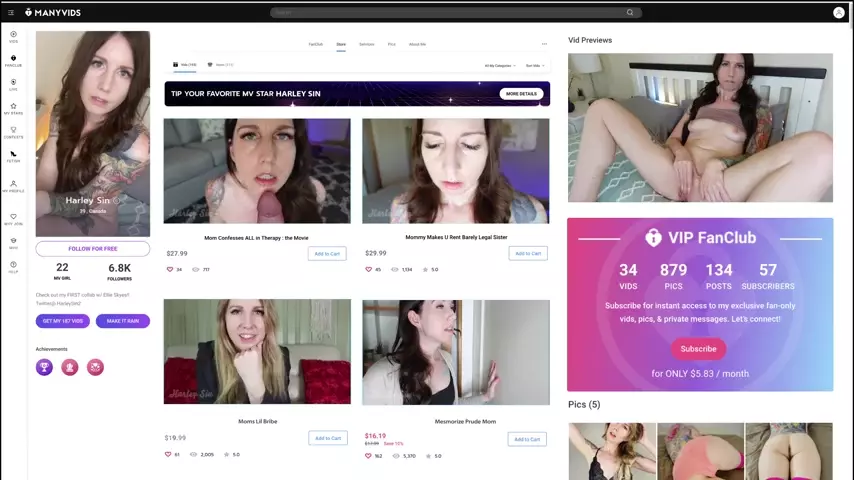Image resolution: width=854 pixels, height=480 pixels.
Task: Toggle the heart on the $27.99 video
Action: point(170,270)
